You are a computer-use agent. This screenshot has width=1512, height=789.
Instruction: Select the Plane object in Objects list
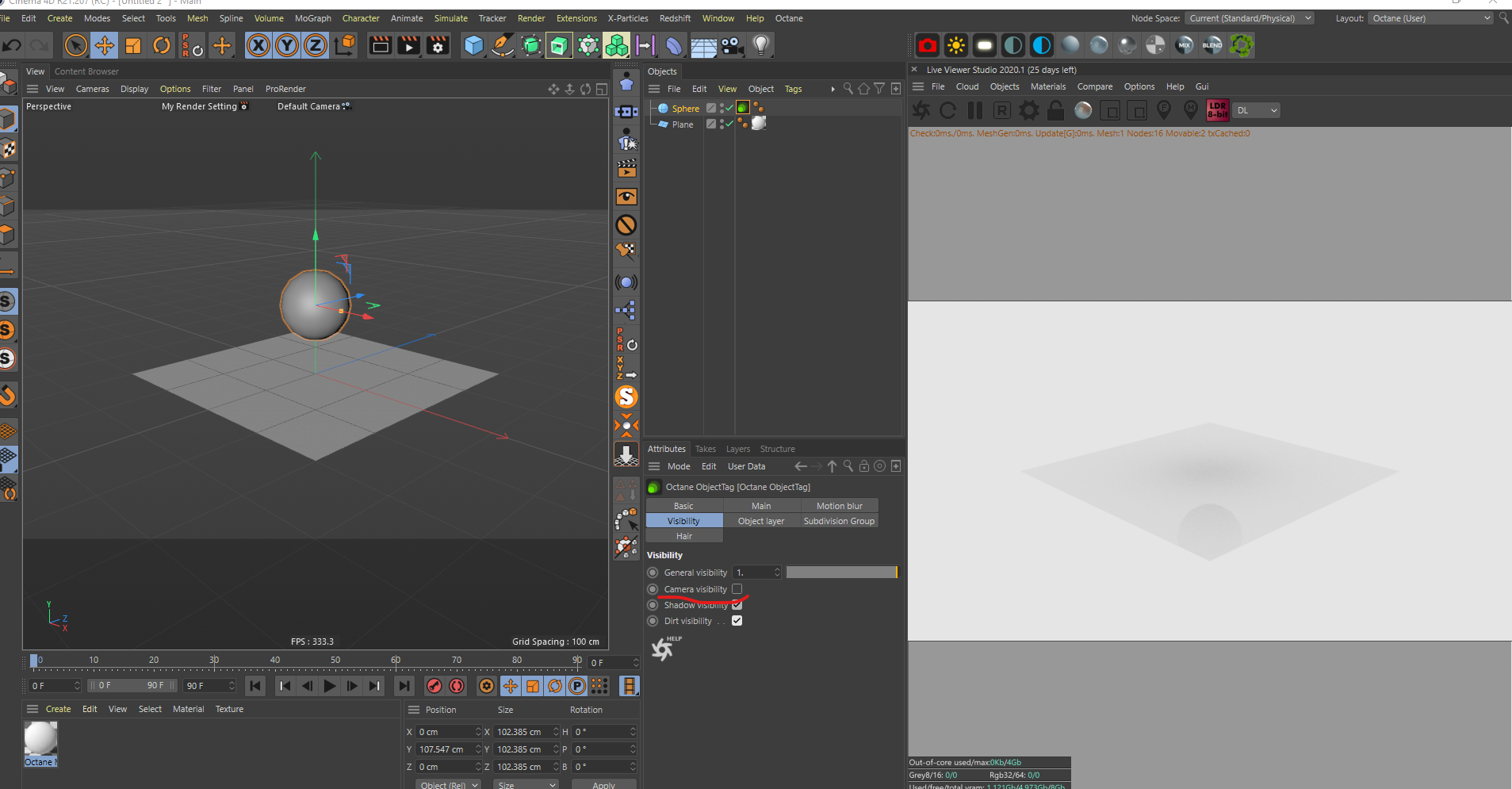[683, 124]
